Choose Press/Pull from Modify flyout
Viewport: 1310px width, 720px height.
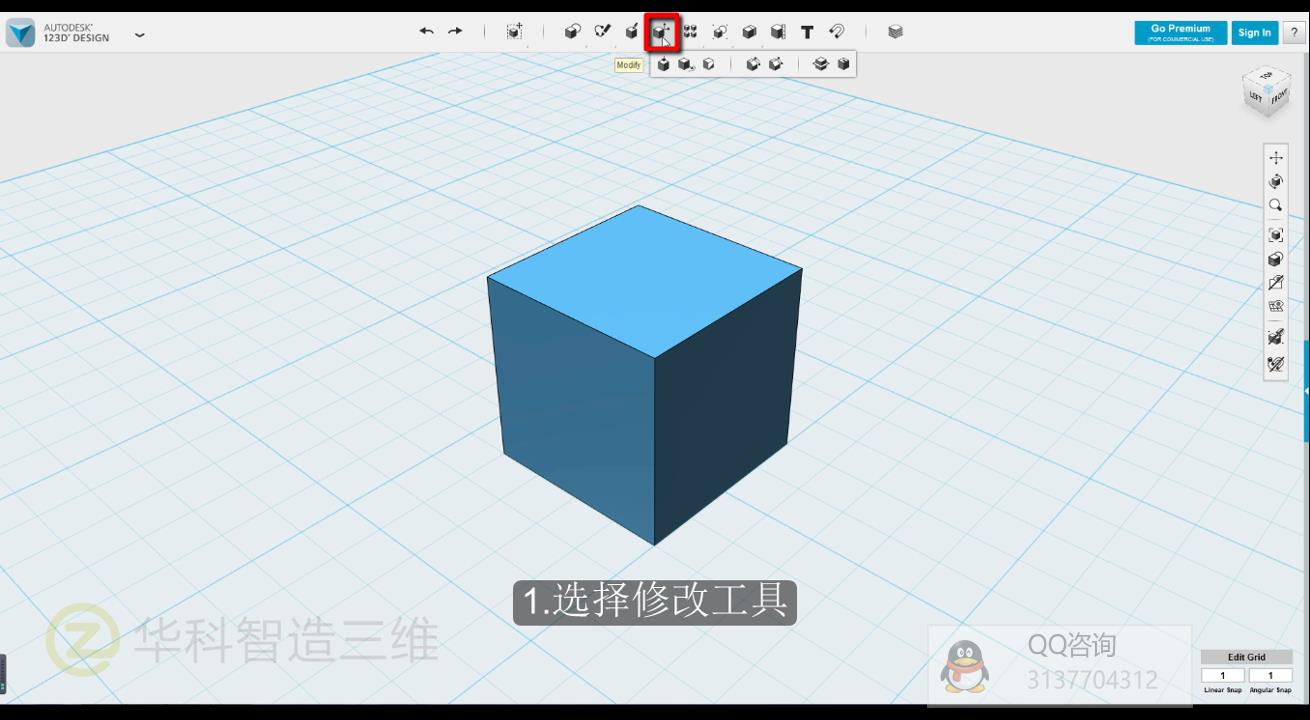663,64
